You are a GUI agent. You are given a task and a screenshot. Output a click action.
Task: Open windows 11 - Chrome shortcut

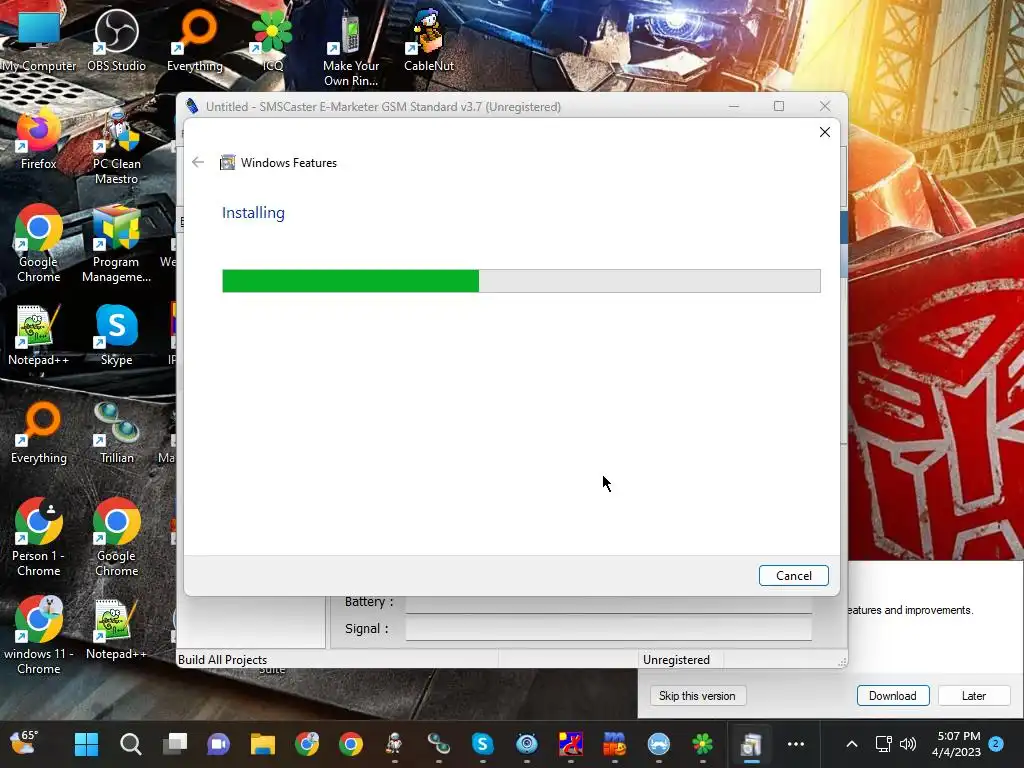tap(39, 635)
